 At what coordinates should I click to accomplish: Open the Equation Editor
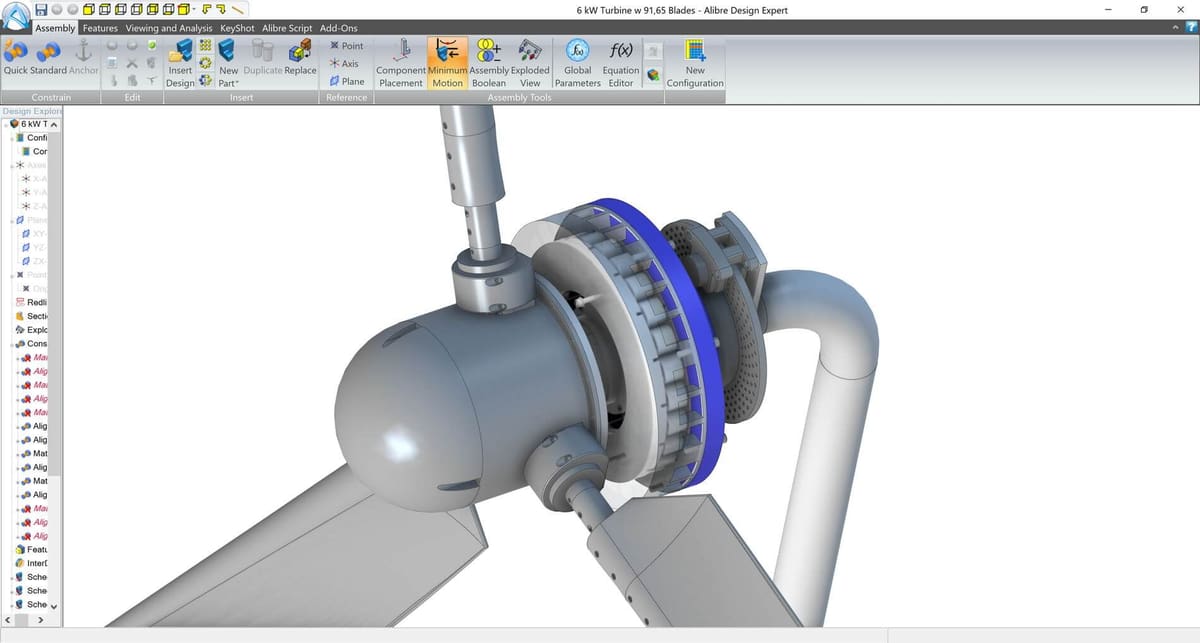(x=620, y=62)
